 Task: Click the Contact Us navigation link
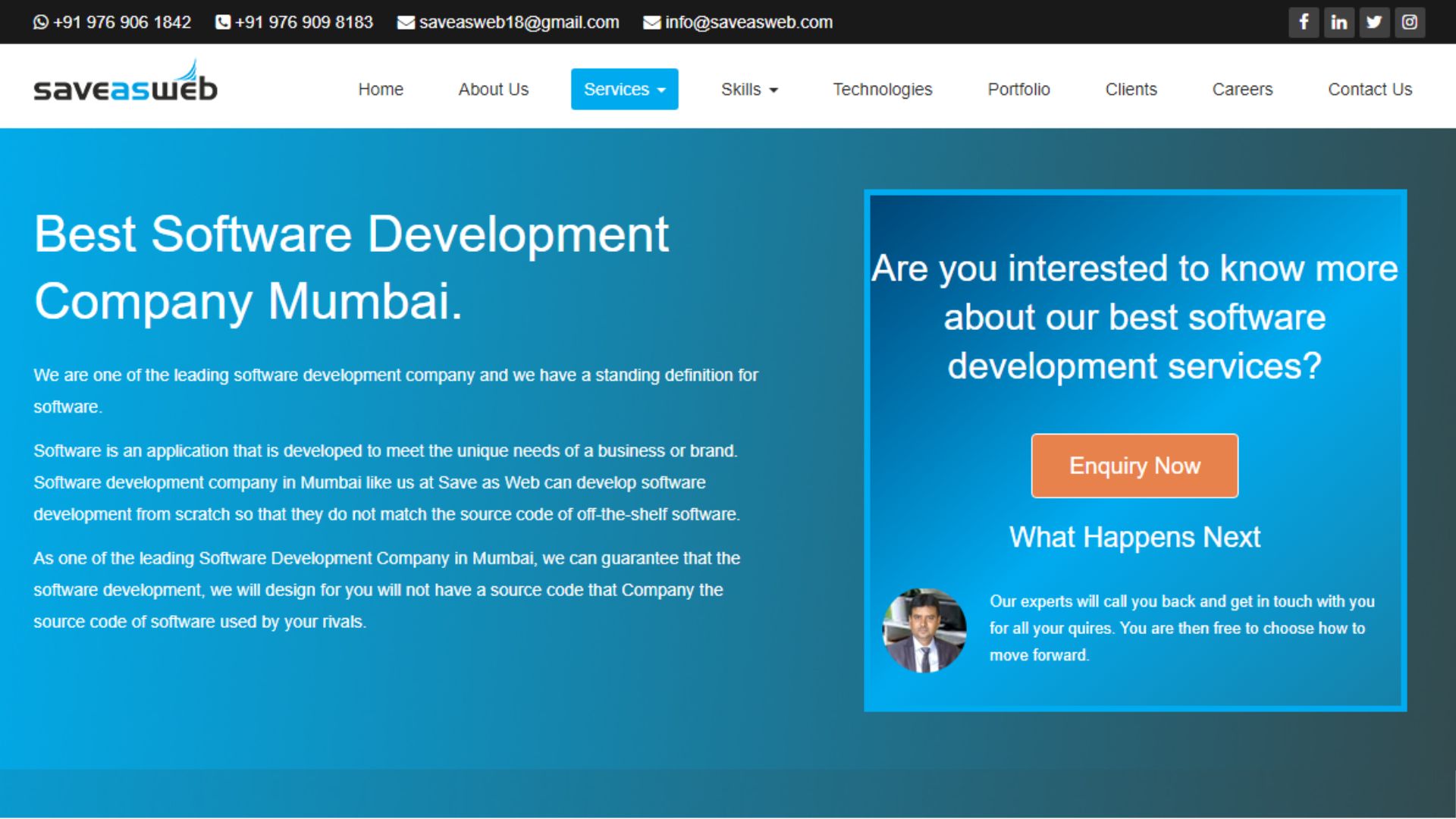(1370, 89)
